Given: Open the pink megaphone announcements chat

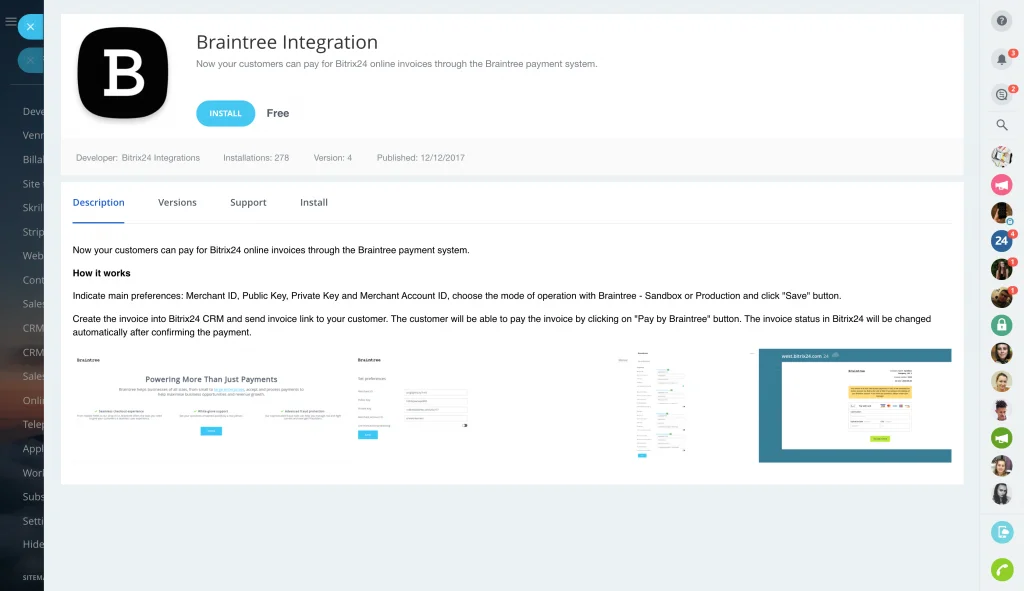Looking at the screenshot, I should (x=1002, y=184).
